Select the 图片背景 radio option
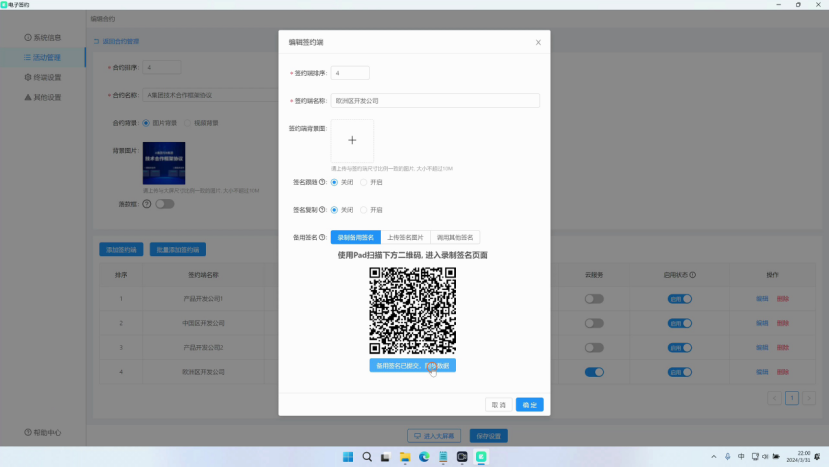 pyautogui.click(x=159, y=123)
